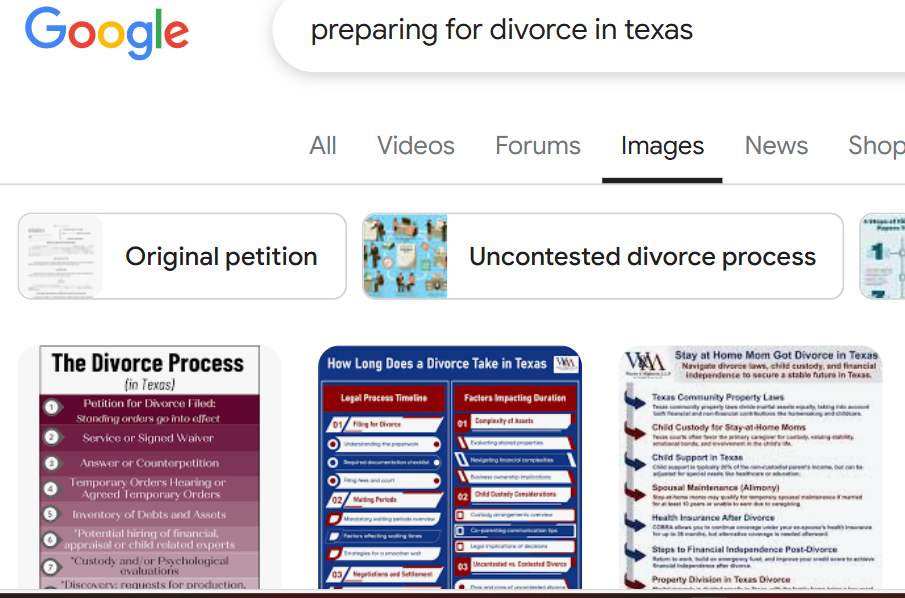
Task: Select the Images tab
Action: 662,145
